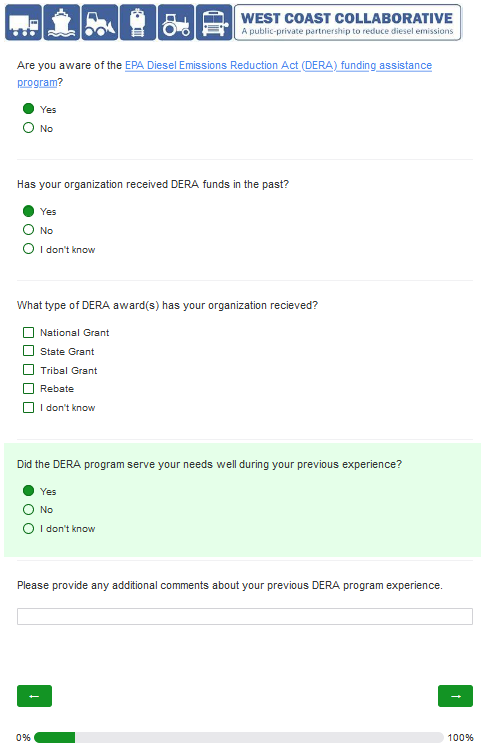481x750 pixels.
Task: Click the survey progress bar
Action: (x=239, y=738)
